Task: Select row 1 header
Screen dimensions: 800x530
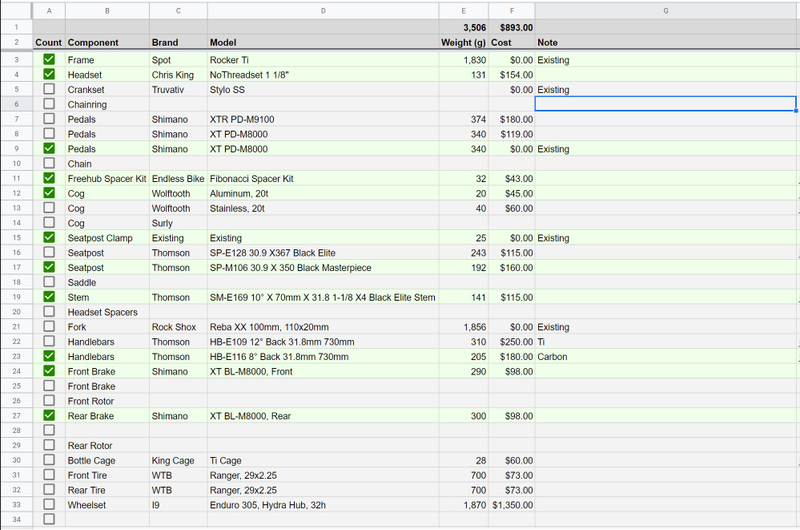Action: coord(16,27)
